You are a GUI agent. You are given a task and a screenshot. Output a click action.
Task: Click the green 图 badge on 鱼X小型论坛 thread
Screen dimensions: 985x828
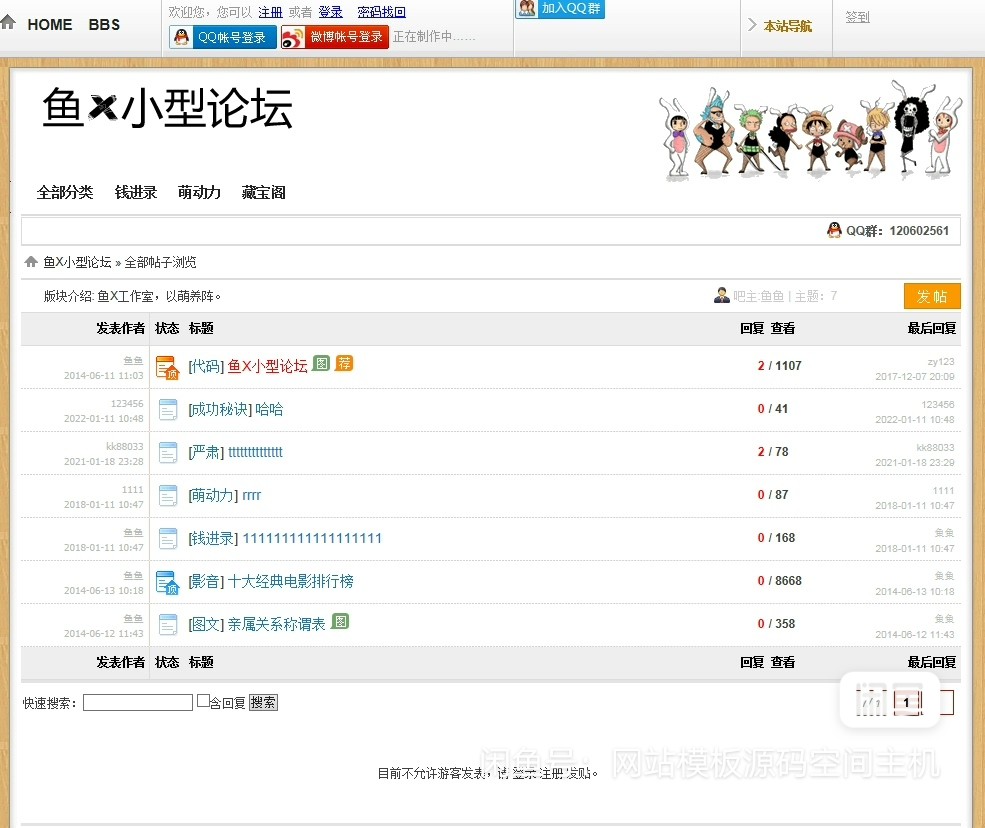pyautogui.click(x=321, y=363)
